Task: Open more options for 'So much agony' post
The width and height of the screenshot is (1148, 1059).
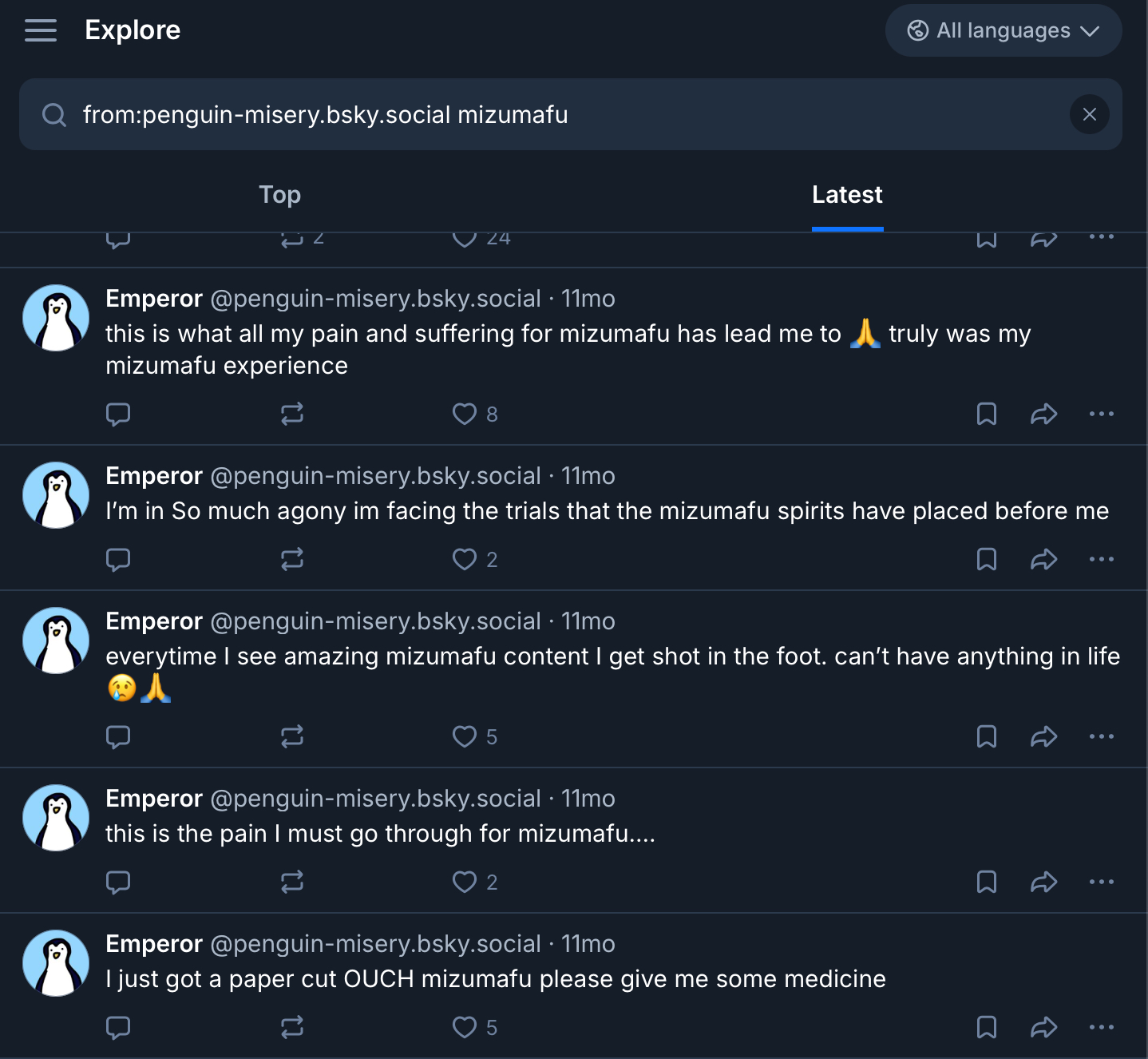Action: click(1101, 559)
